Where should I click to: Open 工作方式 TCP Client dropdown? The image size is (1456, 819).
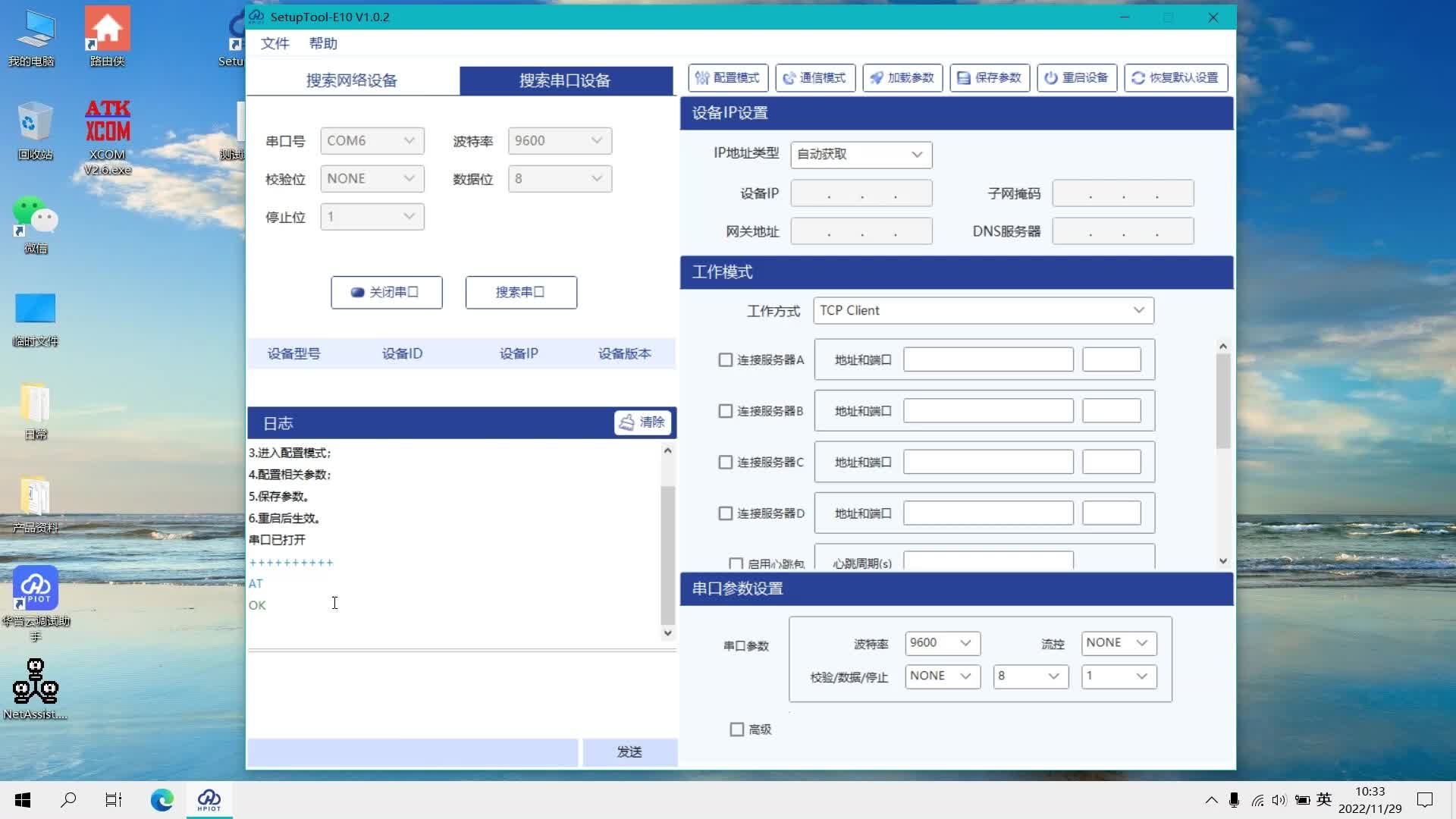pyautogui.click(x=984, y=311)
